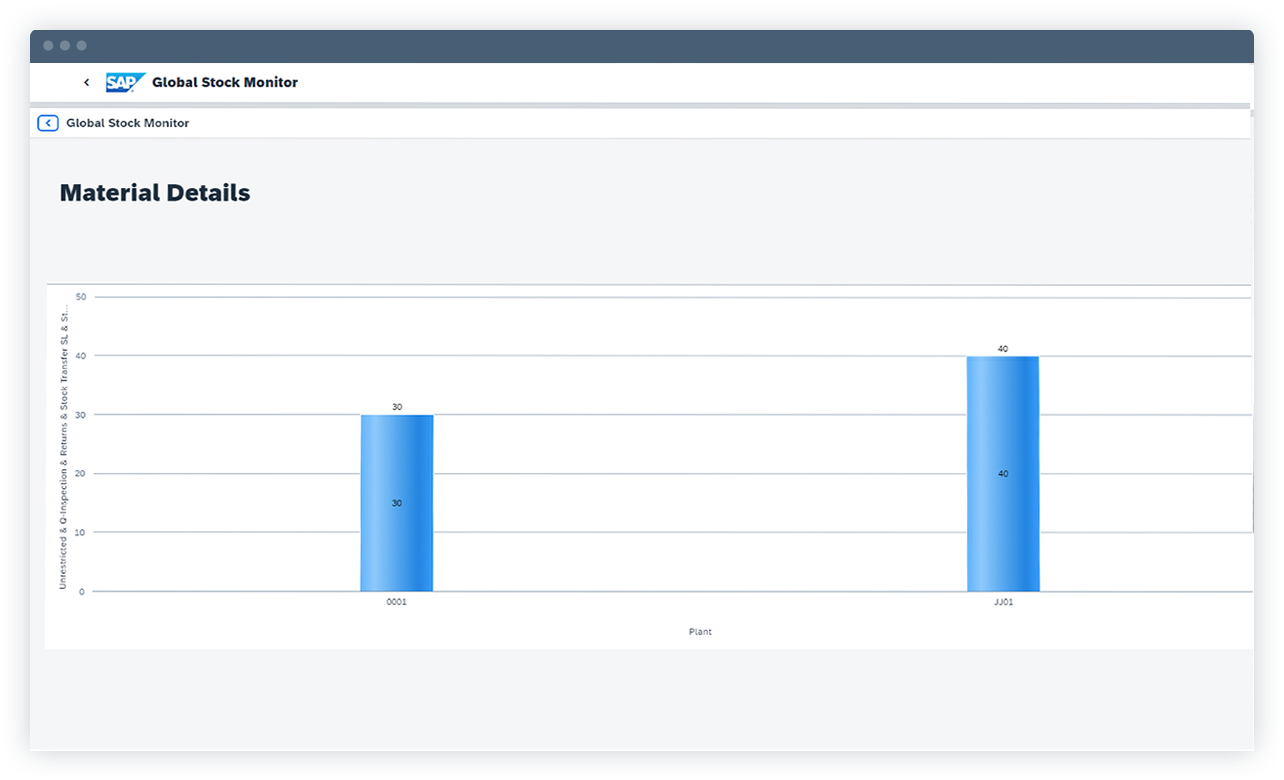Select the leftmost traffic-light dot in title bar
Screen dimensions: 1284x780
[48, 45]
